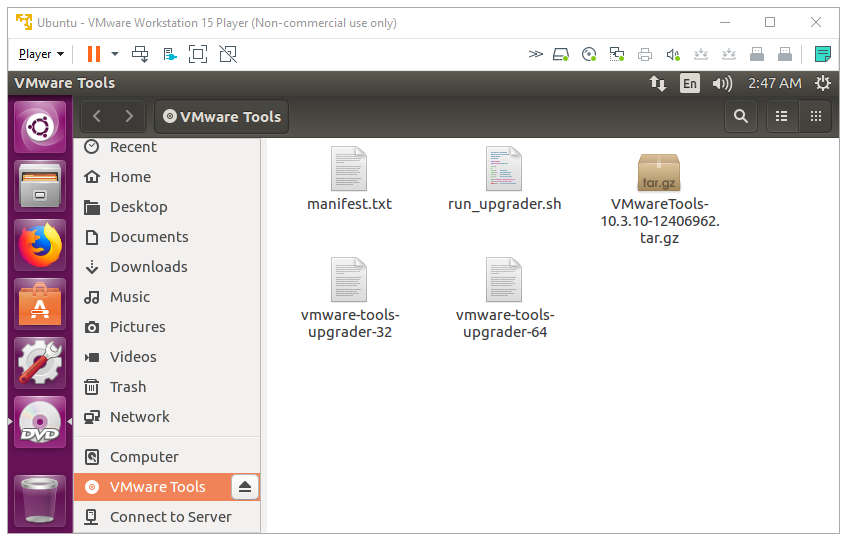Select the run_upgrader.sh script
Image resolution: width=848 pixels, height=541 pixels.
click(x=504, y=179)
